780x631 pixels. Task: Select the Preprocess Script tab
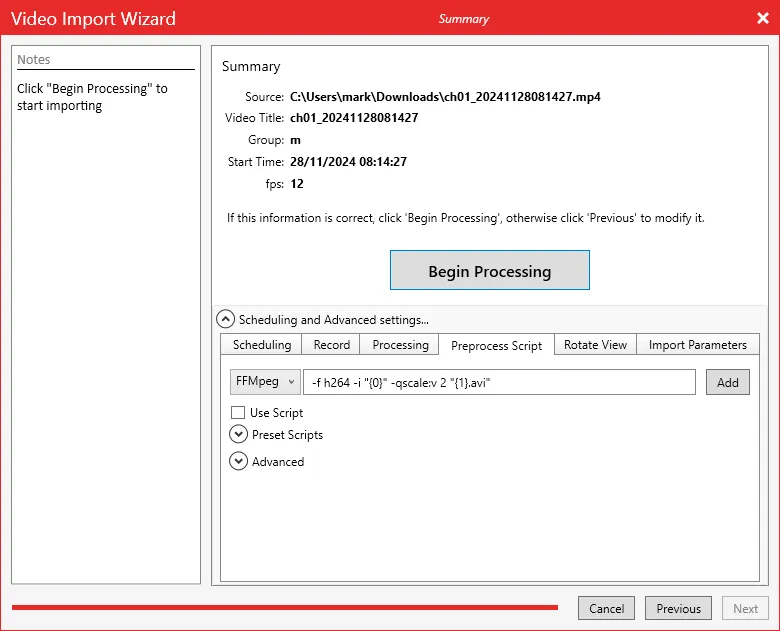tap(496, 345)
